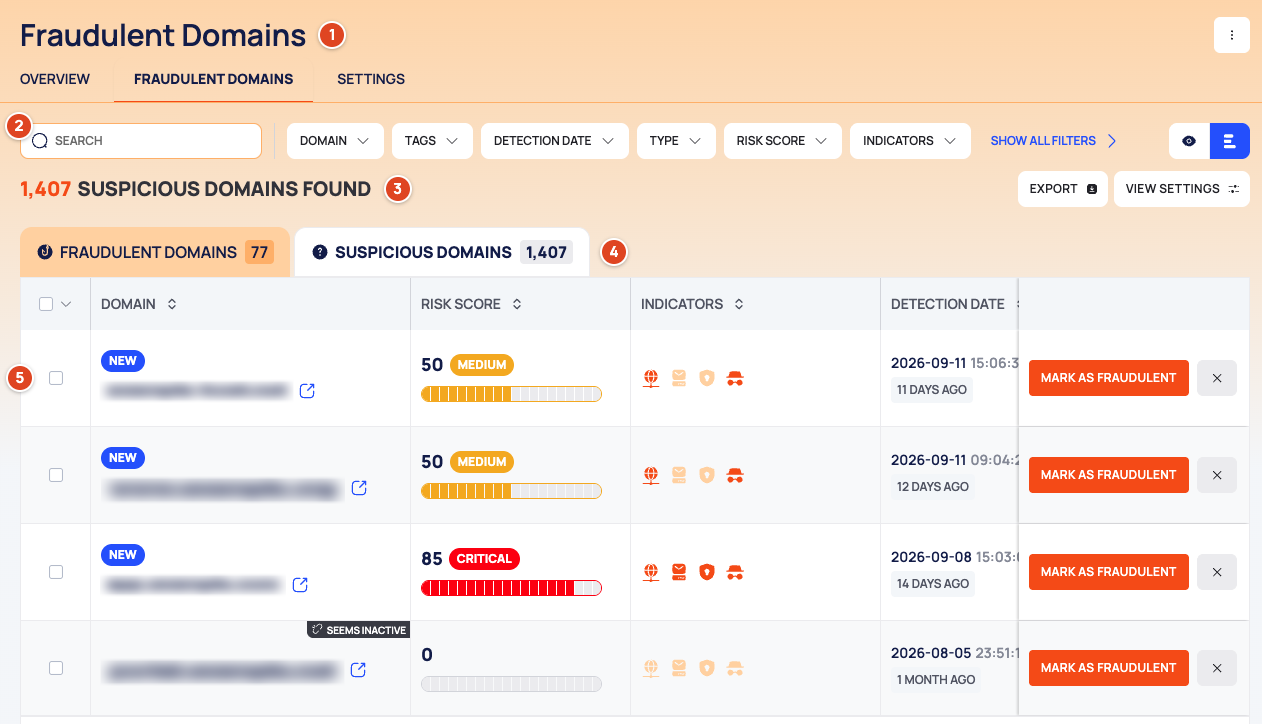Switch to Fraudulent Domains 77 list tab
The height and width of the screenshot is (724, 1262).
coord(155,252)
